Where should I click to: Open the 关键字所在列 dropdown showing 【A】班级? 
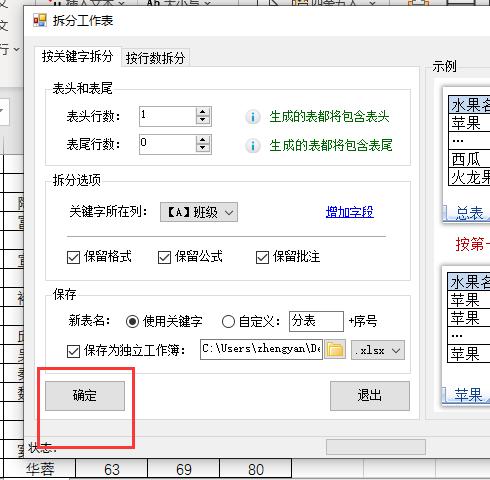(x=199, y=212)
